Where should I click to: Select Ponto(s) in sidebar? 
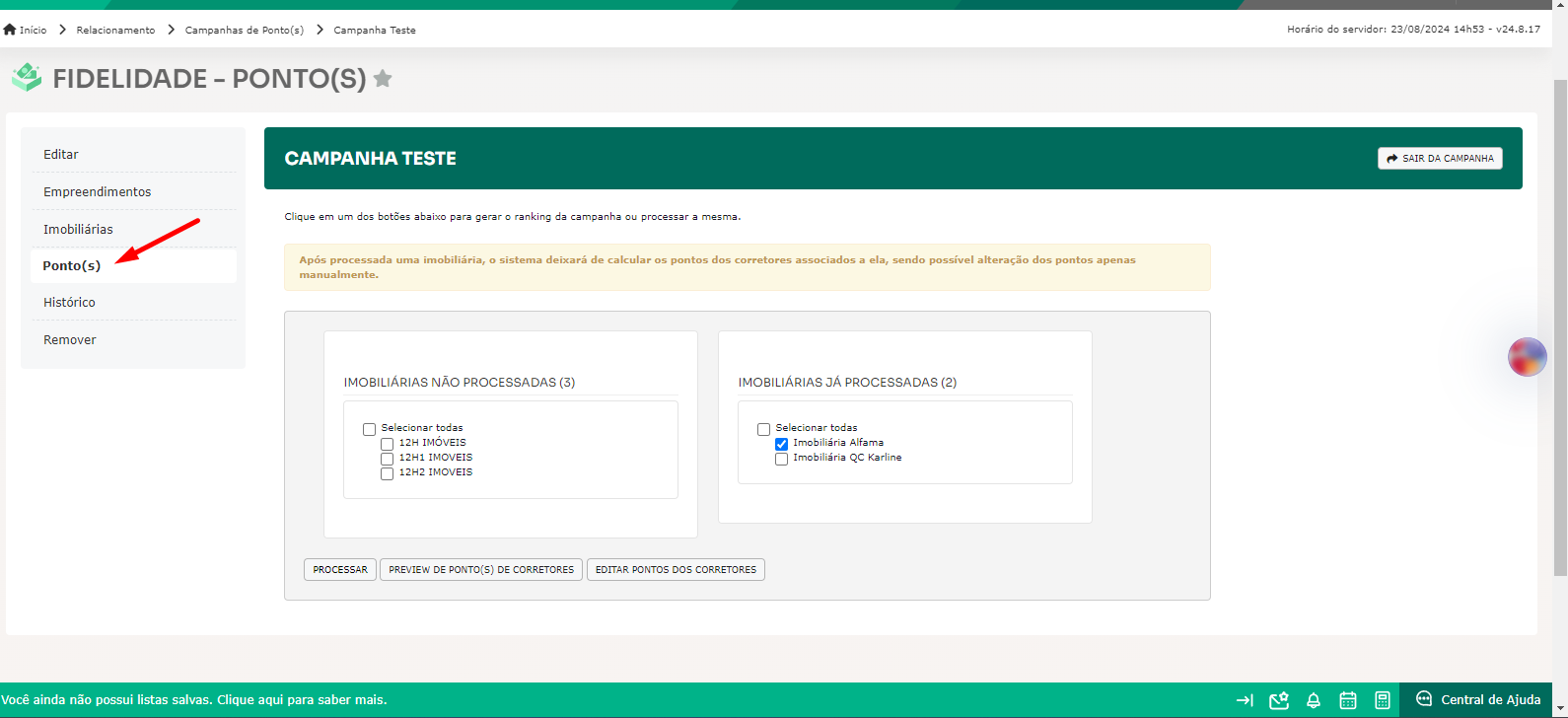pos(133,266)
